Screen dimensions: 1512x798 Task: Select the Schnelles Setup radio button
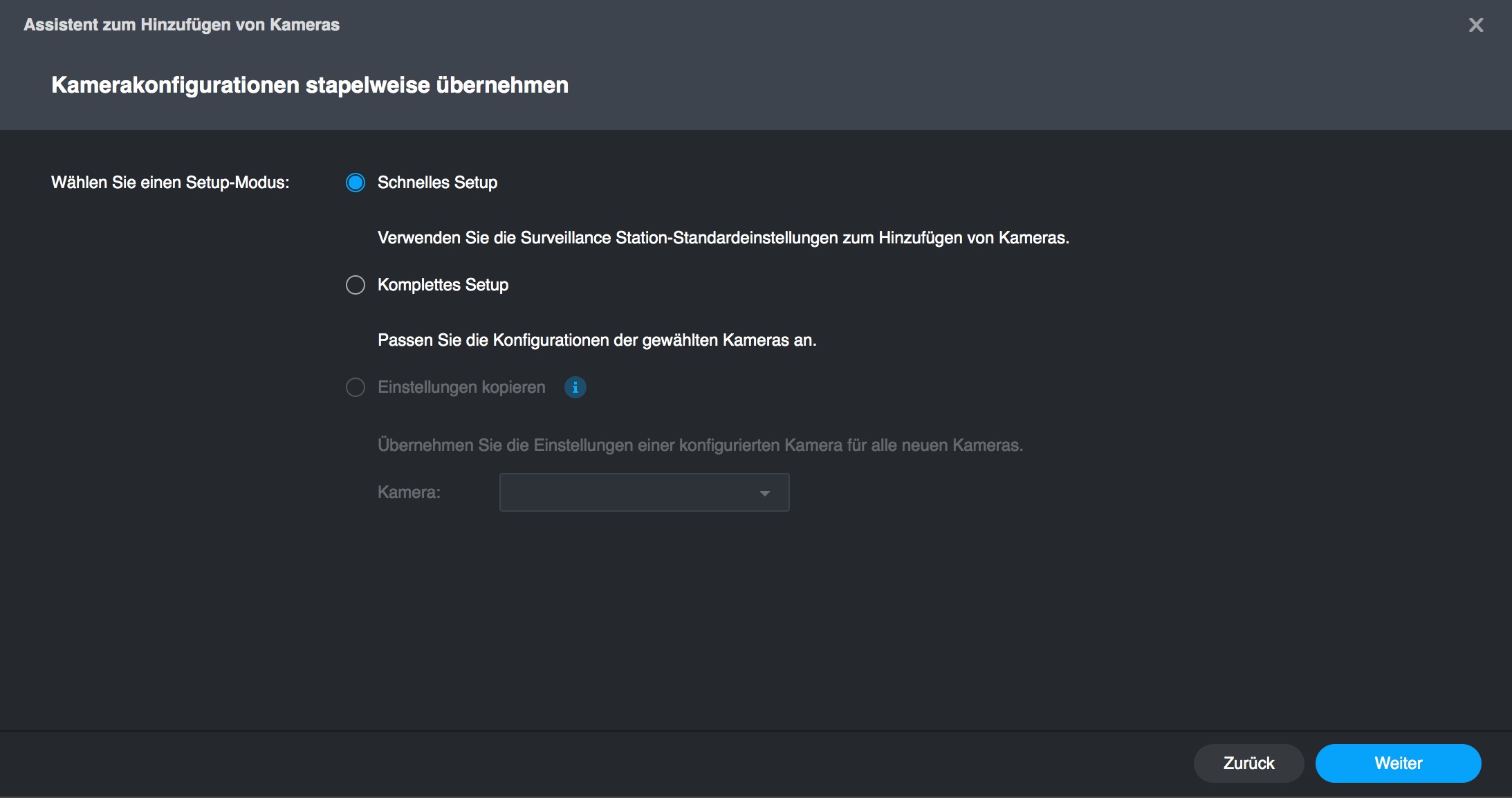click(356, 183)
